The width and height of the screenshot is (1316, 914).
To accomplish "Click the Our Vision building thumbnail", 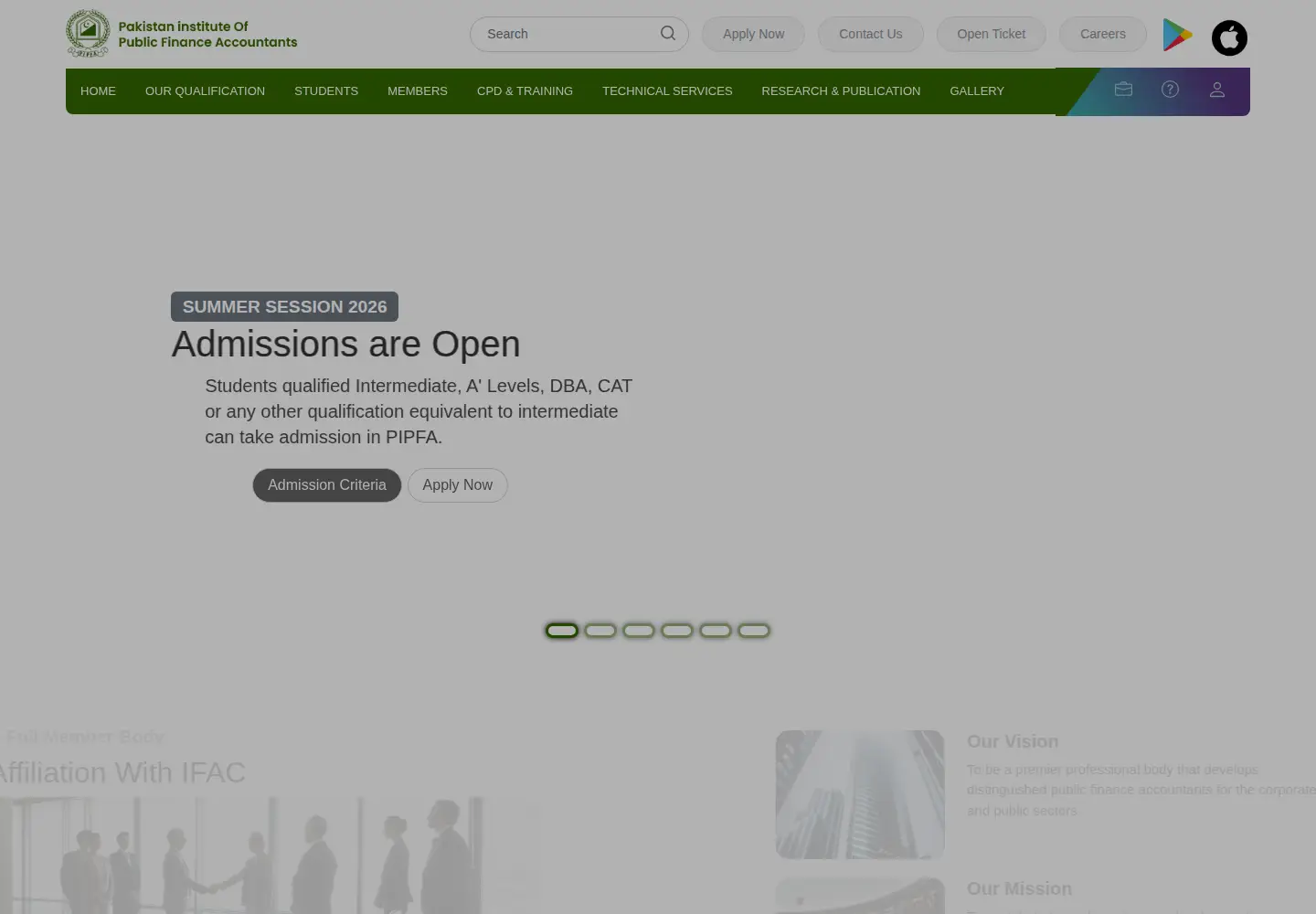I will (860, 794).
